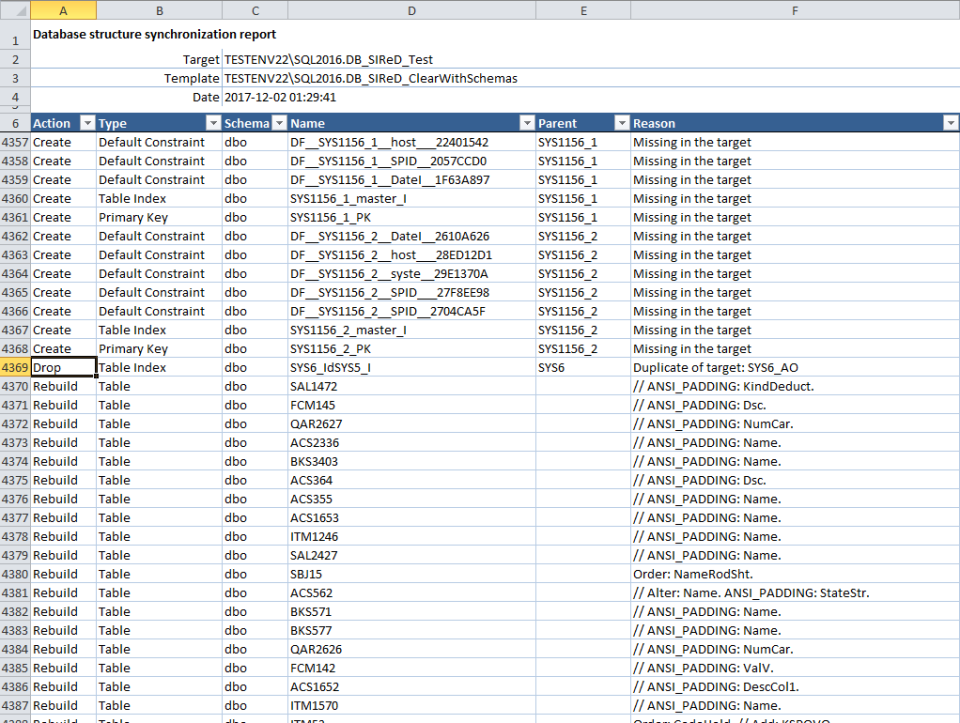Select row 4369 by its row number

(x=15, y=367)
